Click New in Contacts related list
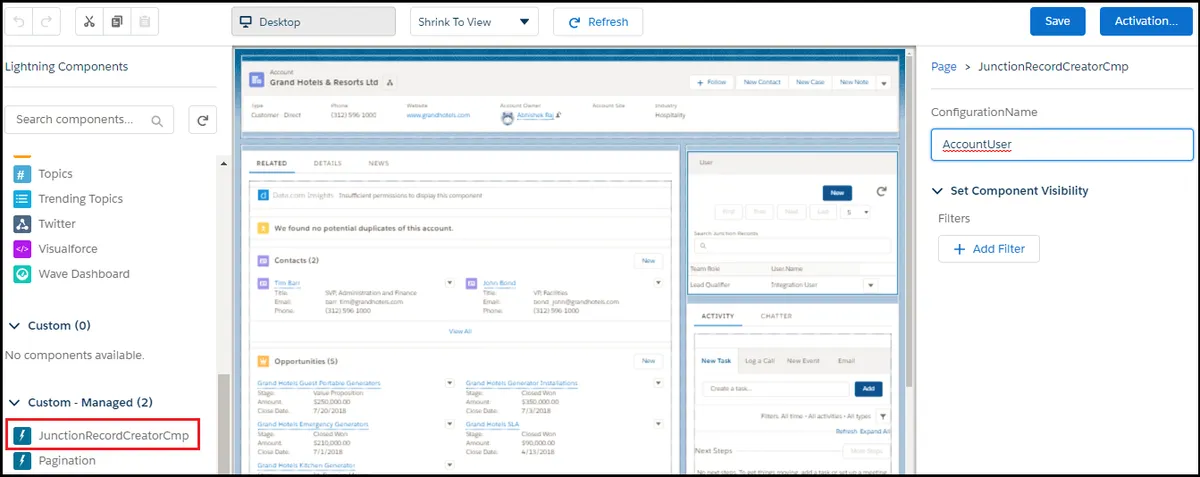Image resolution: width=1200 pixels, height=477 pixels. [x=648, y=260]
